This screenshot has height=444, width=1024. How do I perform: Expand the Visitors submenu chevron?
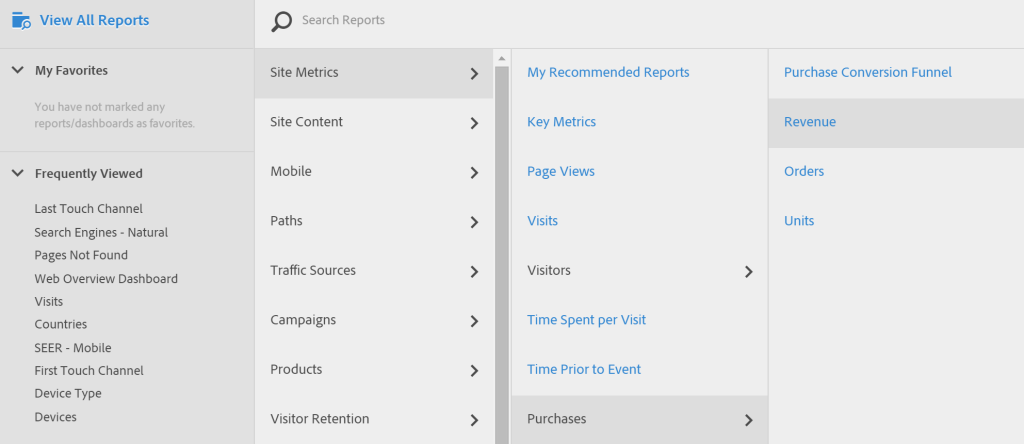point(748,271)
